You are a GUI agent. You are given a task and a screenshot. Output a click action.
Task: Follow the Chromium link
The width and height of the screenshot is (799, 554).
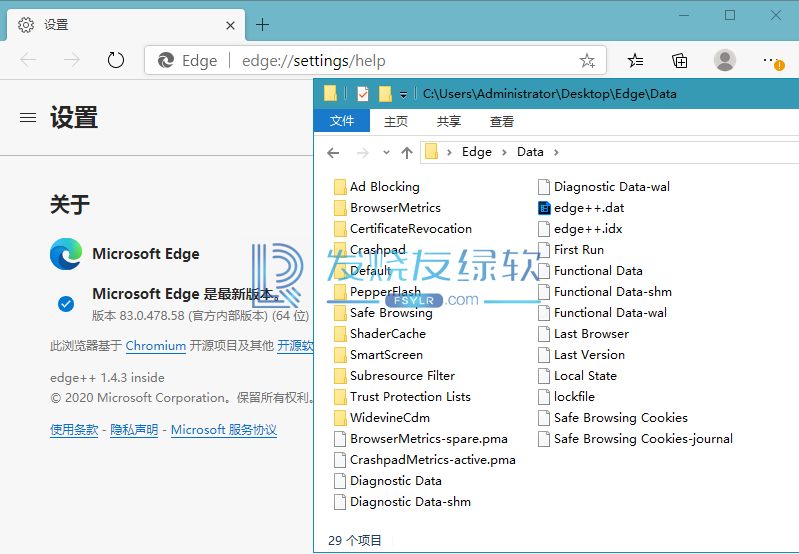tap(155, 346)
